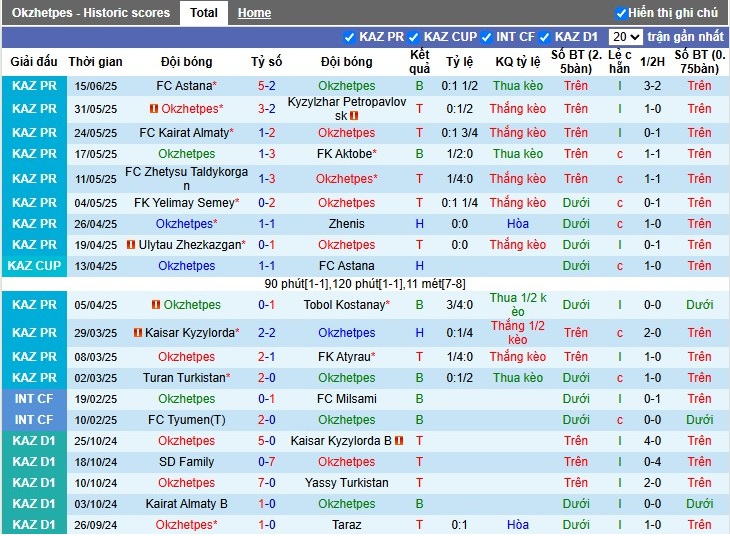
Task: Click the Tỷ số column header
Action: tap(267, 61)
